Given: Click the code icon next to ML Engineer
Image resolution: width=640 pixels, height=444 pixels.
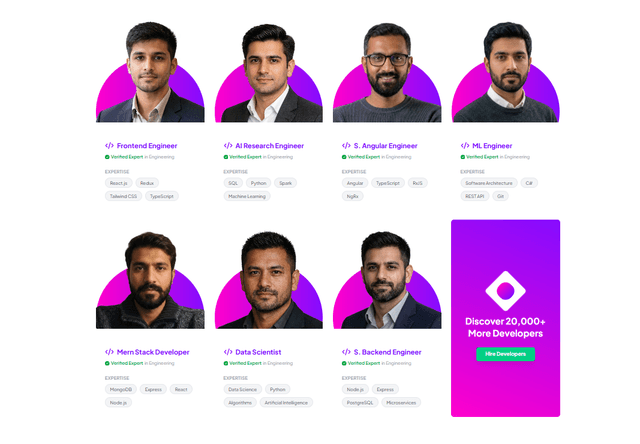Looking at the screenshot, I should tap(465, 146).
